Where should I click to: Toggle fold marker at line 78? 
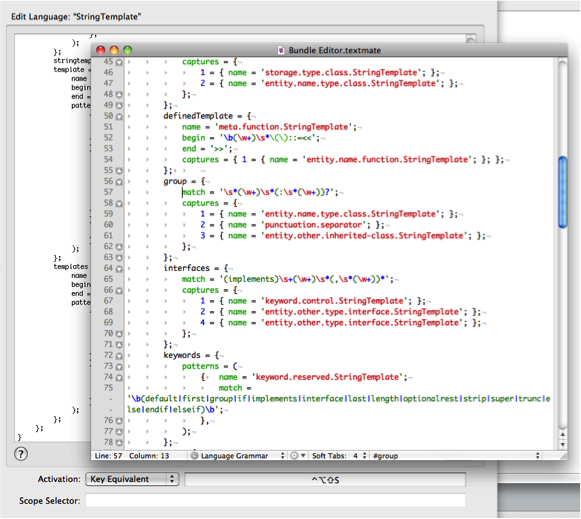coord(119,443)
